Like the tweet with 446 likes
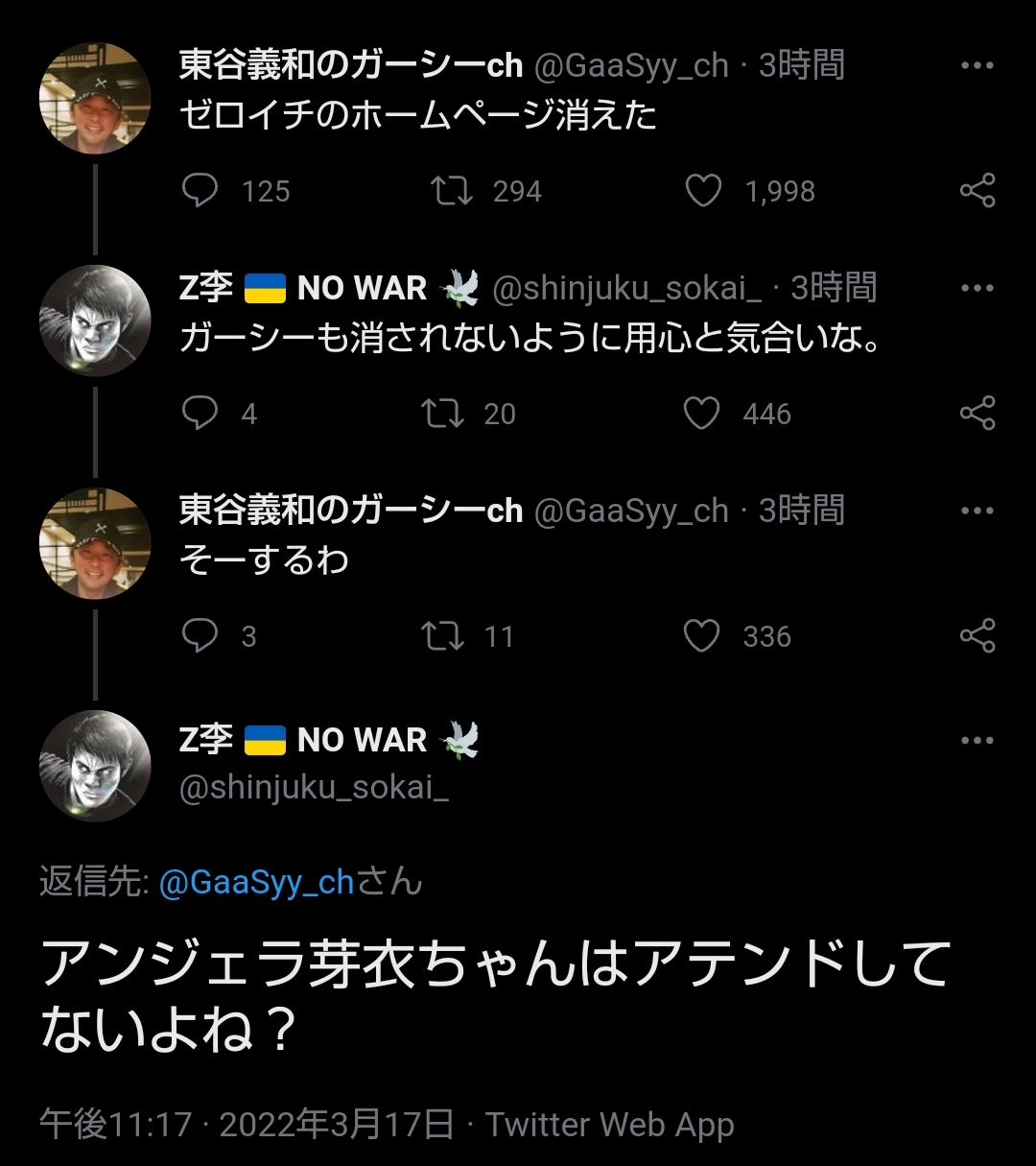Viewport: 1036px width, 1166px height. point(701,414)
